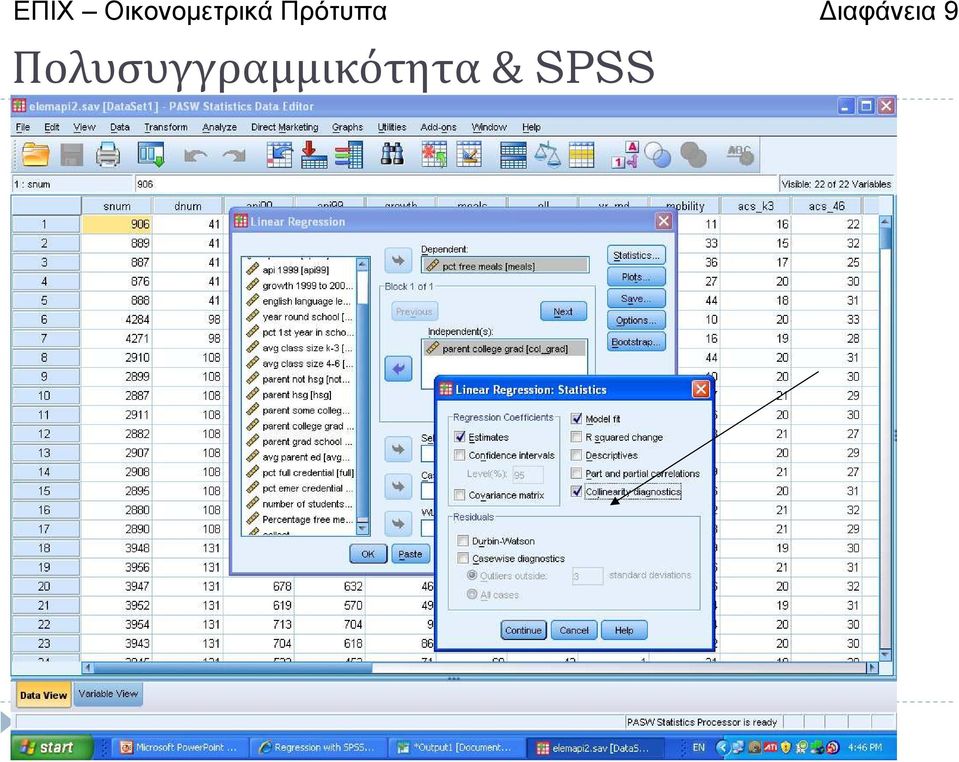Click Split file toolbar icon
This screenshot has width=959, height=762.
click(513, 155)
